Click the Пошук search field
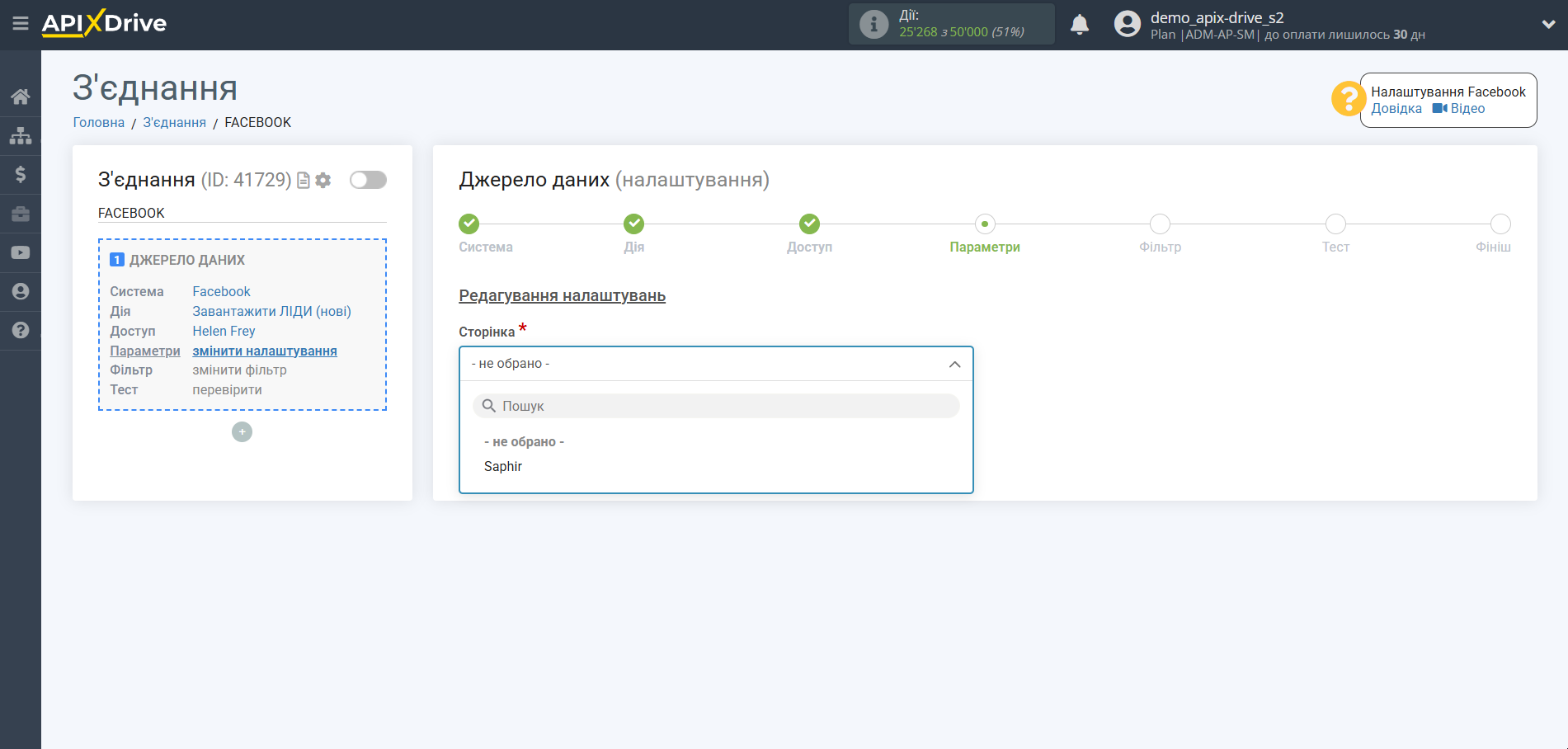This screenshot has height=749, width=1568. coord(716,406)
